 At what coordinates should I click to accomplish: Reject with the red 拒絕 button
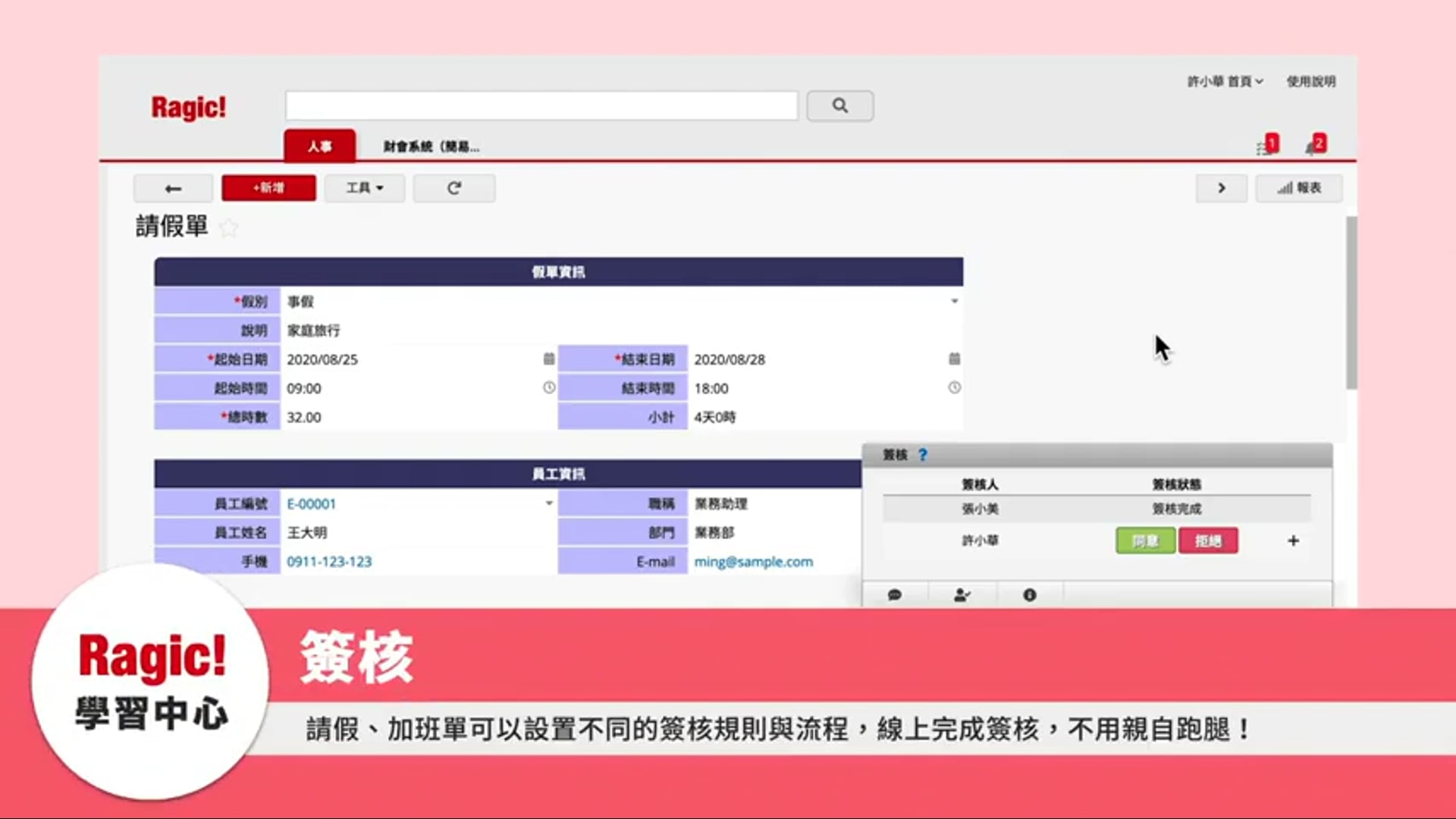[1208, 541]
